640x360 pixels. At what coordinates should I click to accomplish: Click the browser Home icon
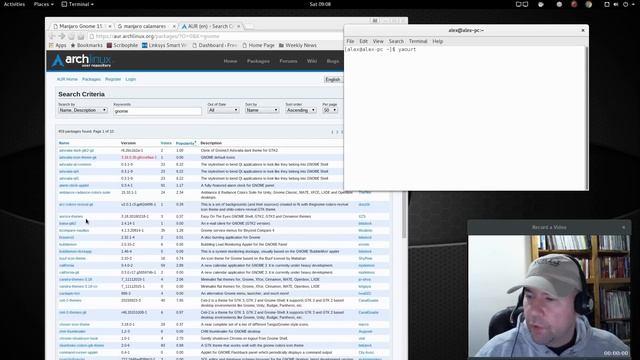pyautogui.click(x=81, y=36)
